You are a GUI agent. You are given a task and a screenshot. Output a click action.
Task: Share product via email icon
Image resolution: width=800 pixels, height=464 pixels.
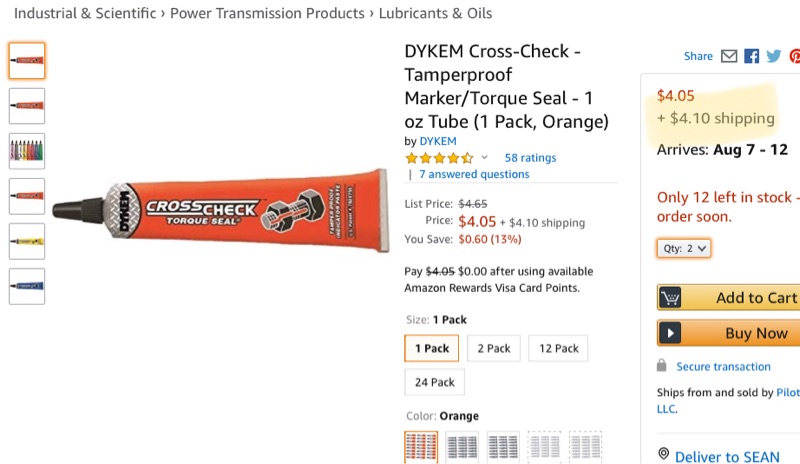click(x=729, y=56)
